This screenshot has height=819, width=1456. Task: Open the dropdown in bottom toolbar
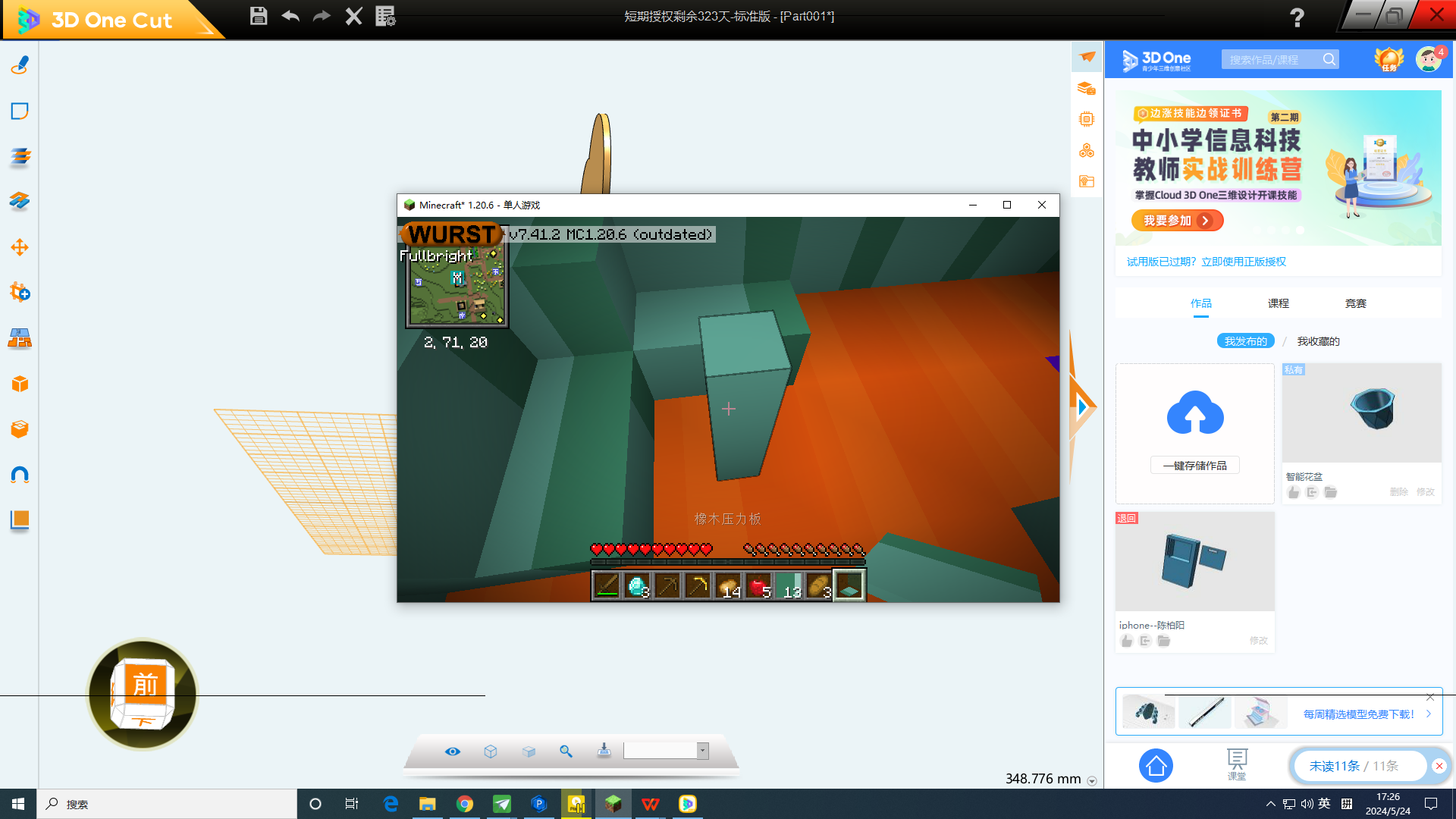pos(703,751)
